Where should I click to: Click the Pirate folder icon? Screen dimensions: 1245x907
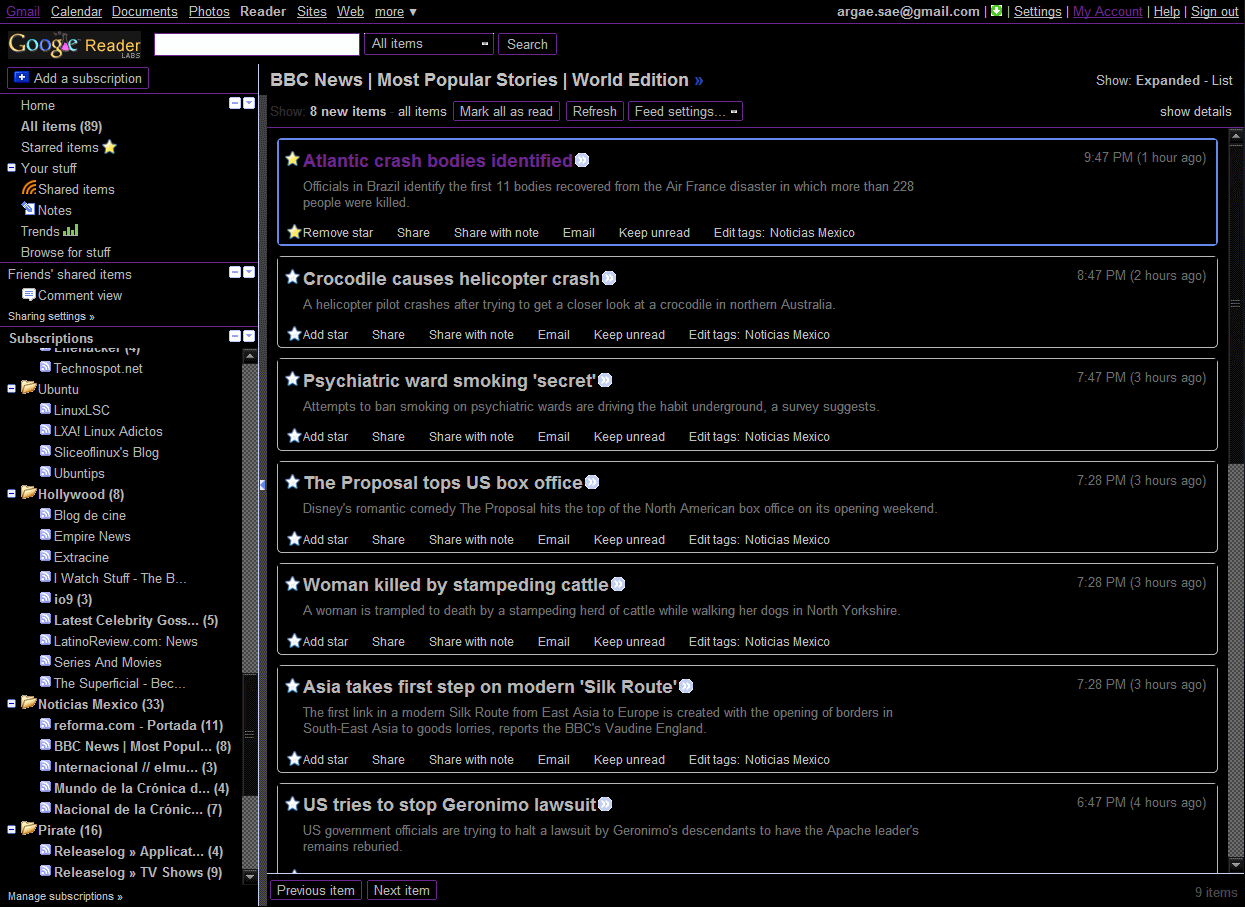click(x=28, y=829)
